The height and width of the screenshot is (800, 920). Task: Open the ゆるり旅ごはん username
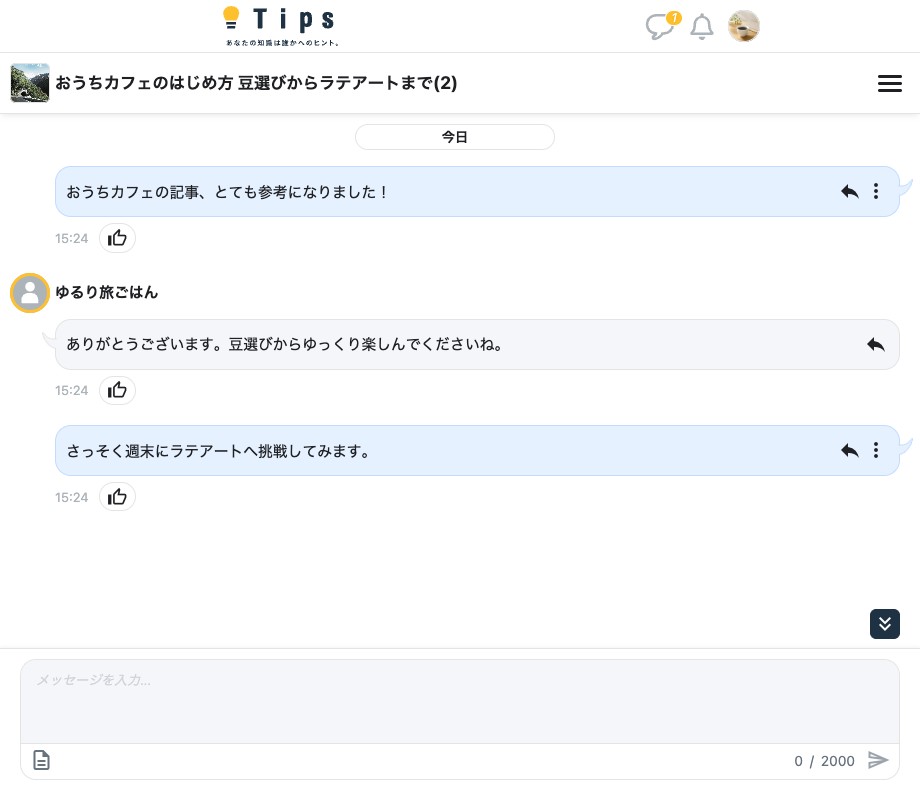click(106, 292)
